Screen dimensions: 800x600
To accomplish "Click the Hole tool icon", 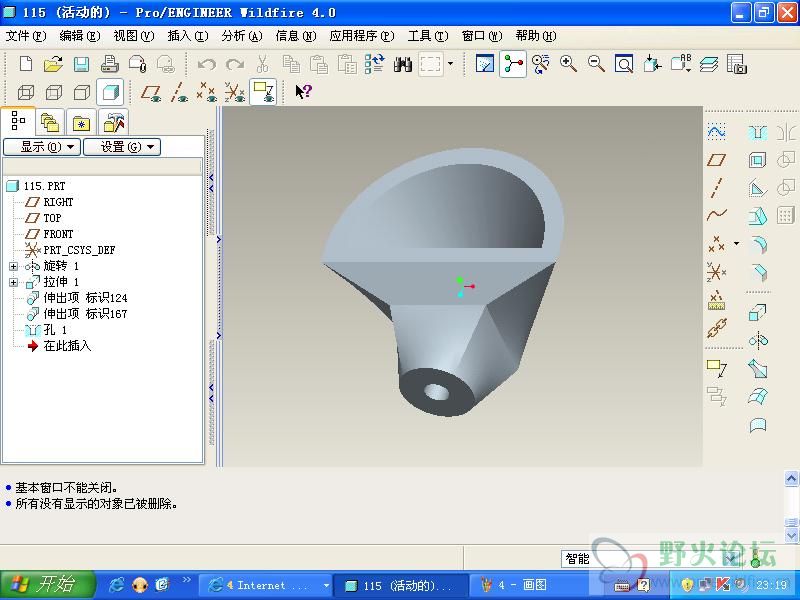I will pos(757,132).
